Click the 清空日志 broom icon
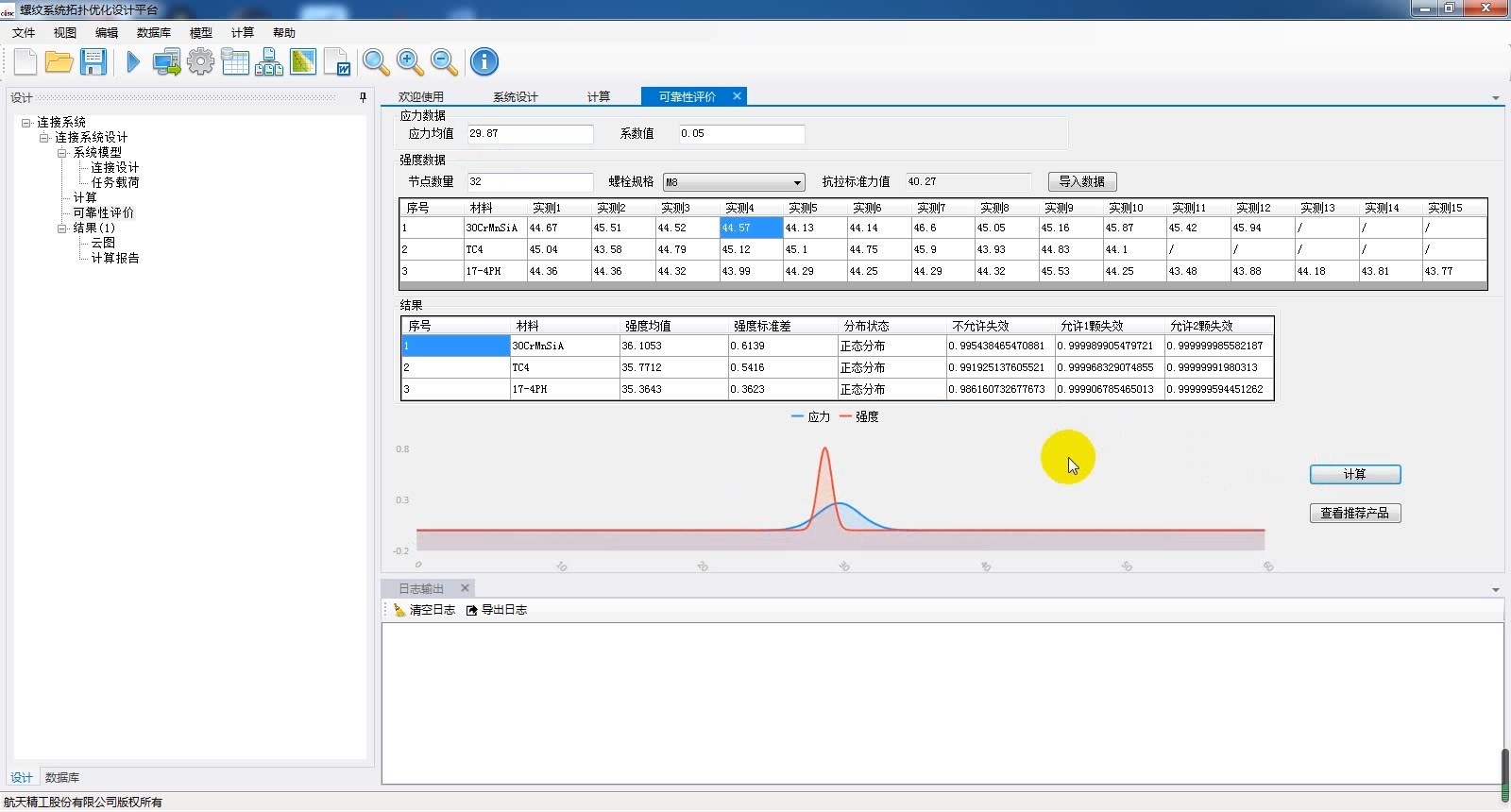Viewport: 1511px width, 812px height. [399, 610]
